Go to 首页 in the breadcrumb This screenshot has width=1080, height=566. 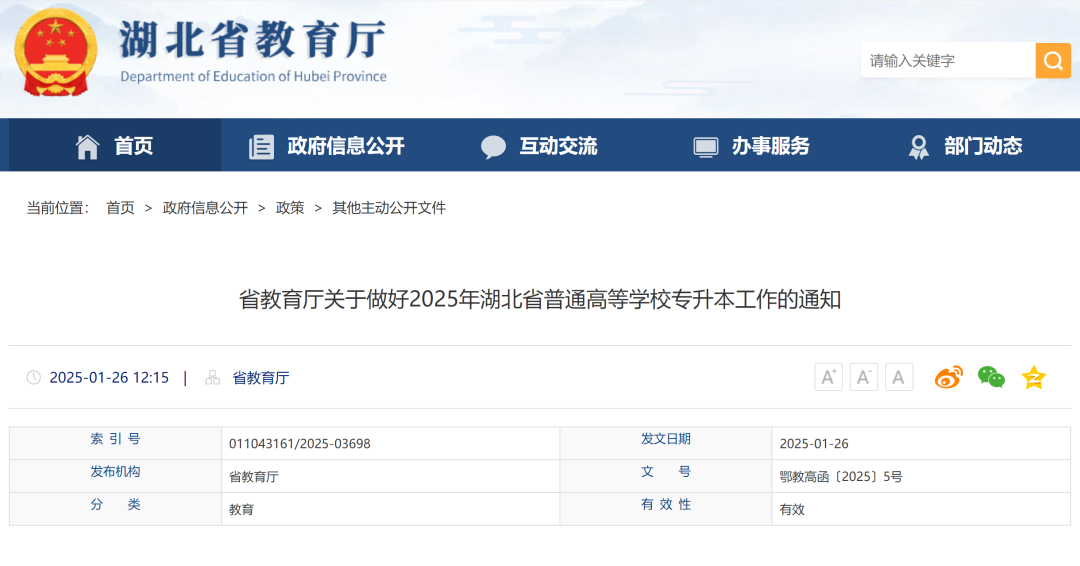121,208
